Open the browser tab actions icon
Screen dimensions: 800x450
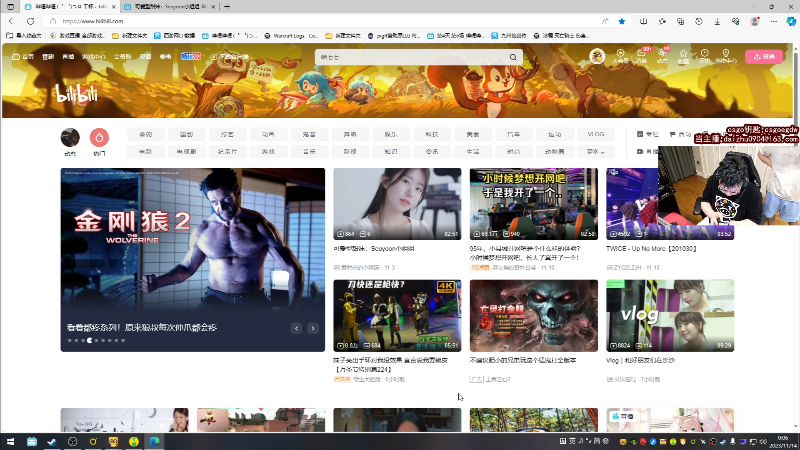click(10, 7)
